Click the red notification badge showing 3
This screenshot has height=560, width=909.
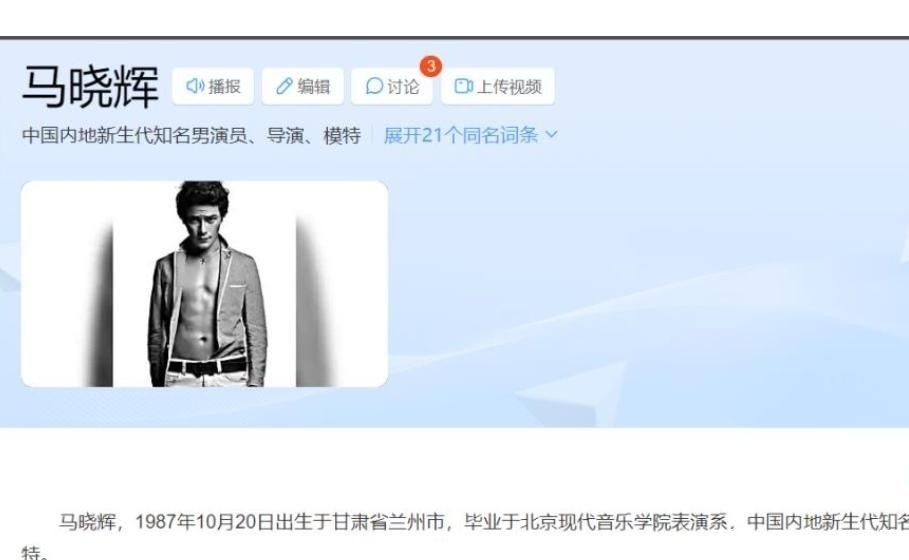(x=431, y=66)
